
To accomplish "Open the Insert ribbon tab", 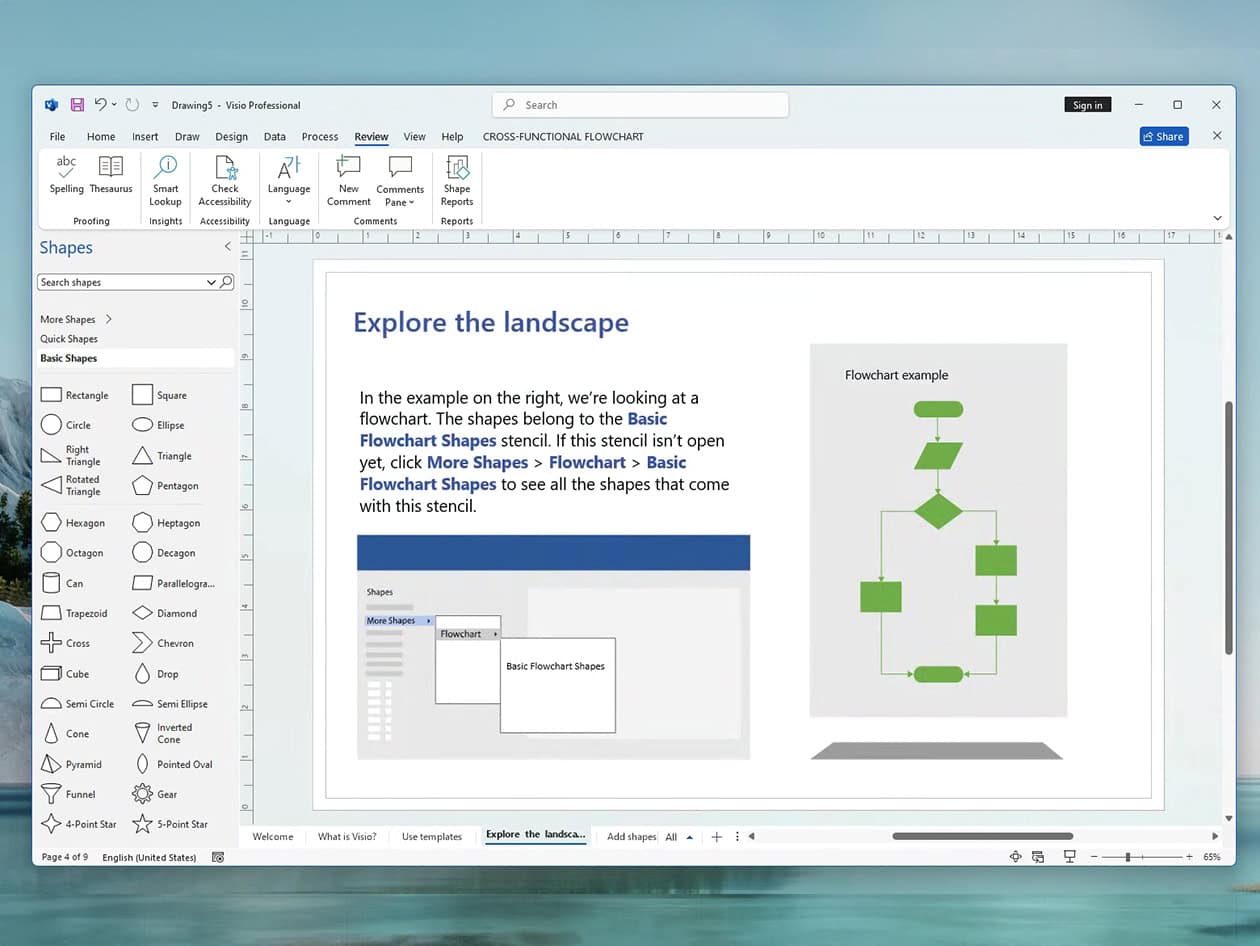I will click(x=145, y=136).
